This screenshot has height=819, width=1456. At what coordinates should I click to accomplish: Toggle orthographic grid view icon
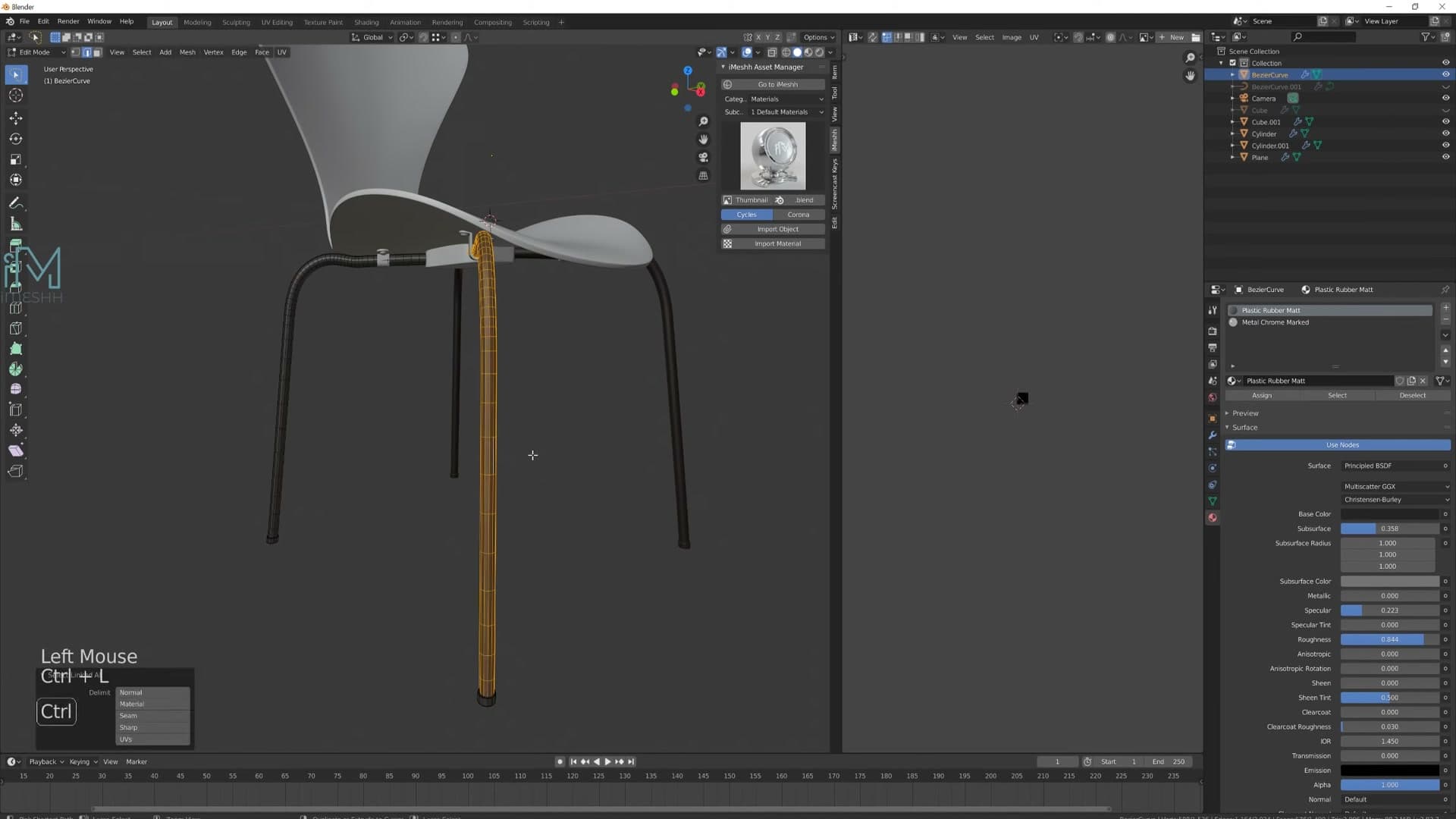(703, 176)
